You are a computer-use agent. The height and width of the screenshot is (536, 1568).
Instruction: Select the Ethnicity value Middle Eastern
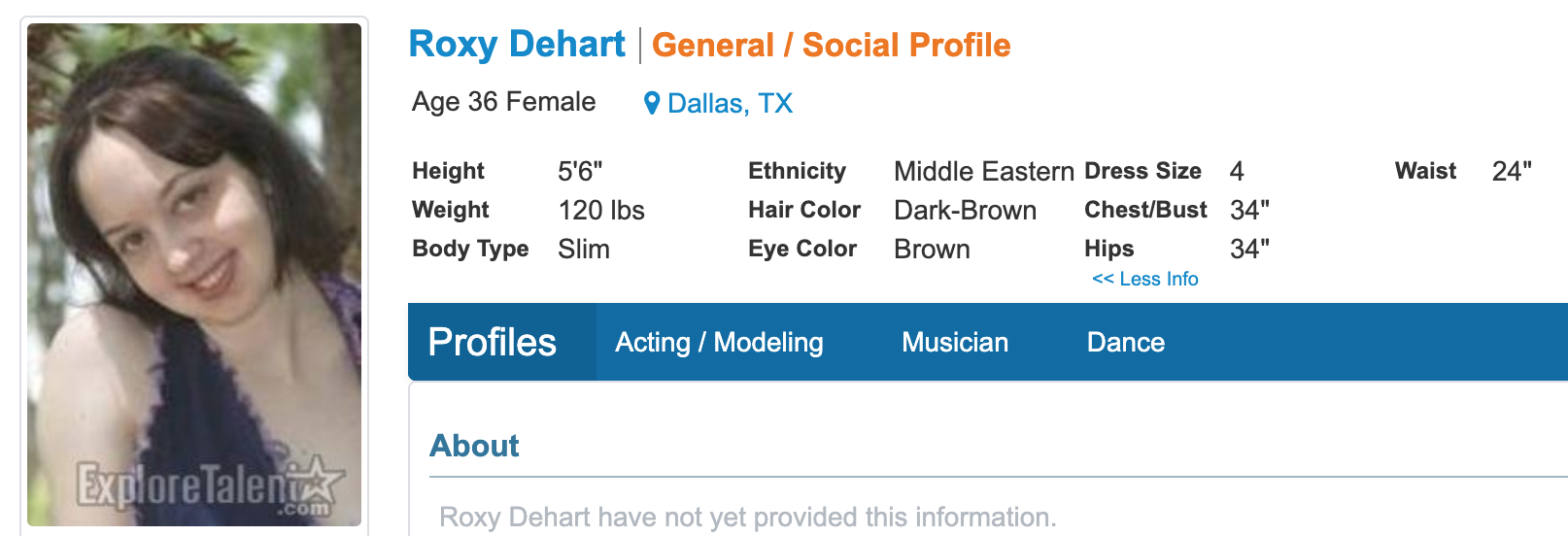pos(983,172)
